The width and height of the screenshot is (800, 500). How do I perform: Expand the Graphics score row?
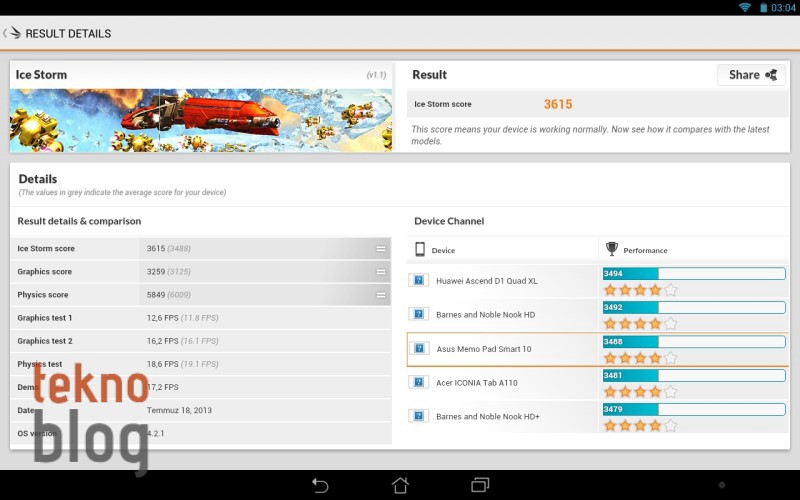(380, 272)
